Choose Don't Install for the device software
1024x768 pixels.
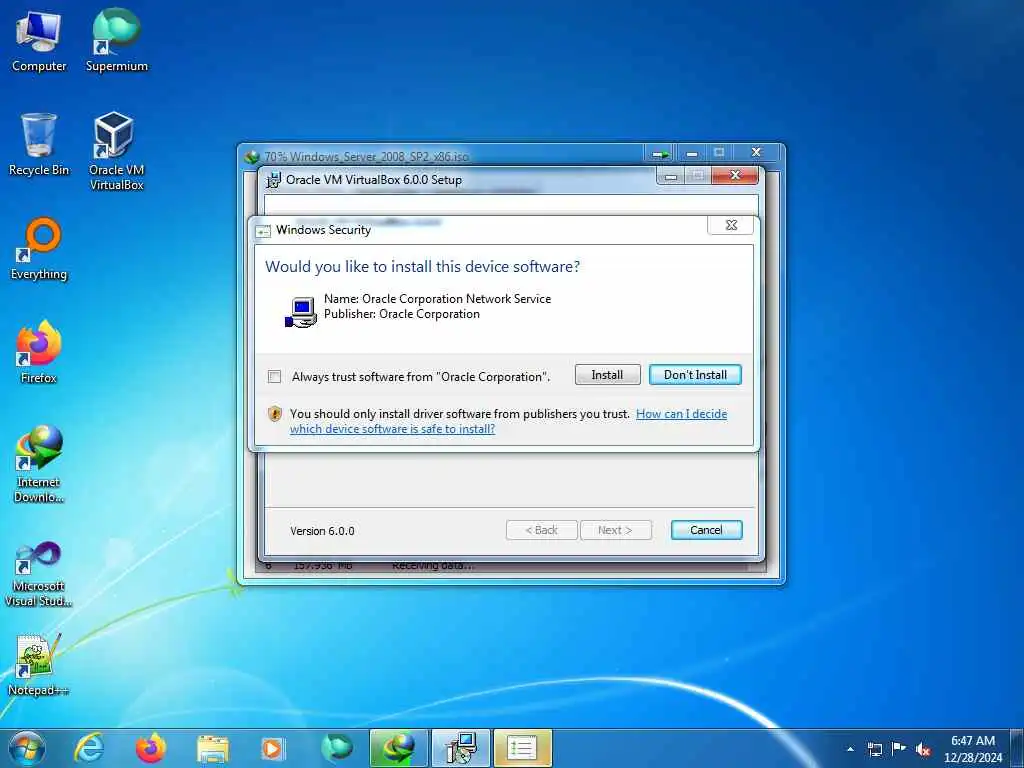point(695,375)
